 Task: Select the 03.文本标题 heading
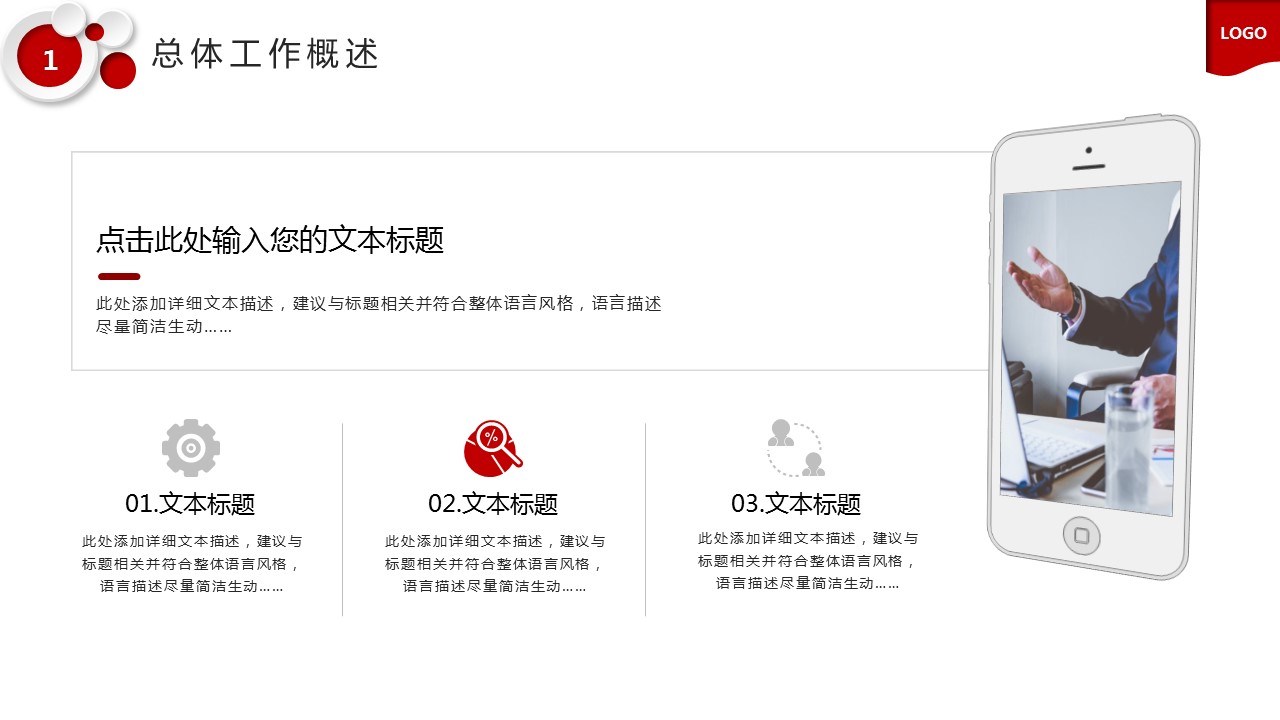click(796, 504)
